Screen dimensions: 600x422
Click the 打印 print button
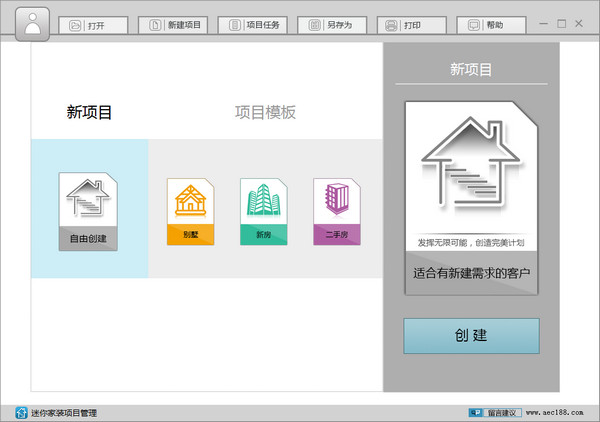point(412,25)
